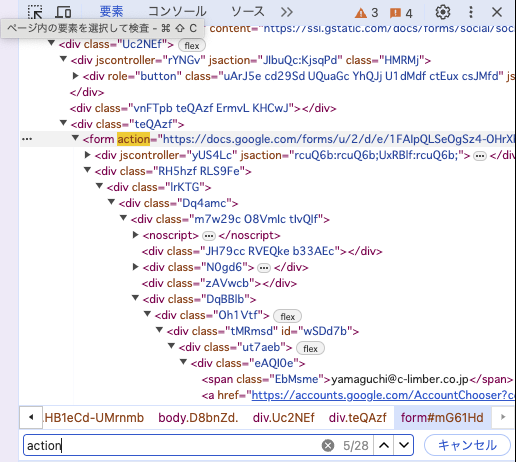Expand the noscript node

point(136,235)
